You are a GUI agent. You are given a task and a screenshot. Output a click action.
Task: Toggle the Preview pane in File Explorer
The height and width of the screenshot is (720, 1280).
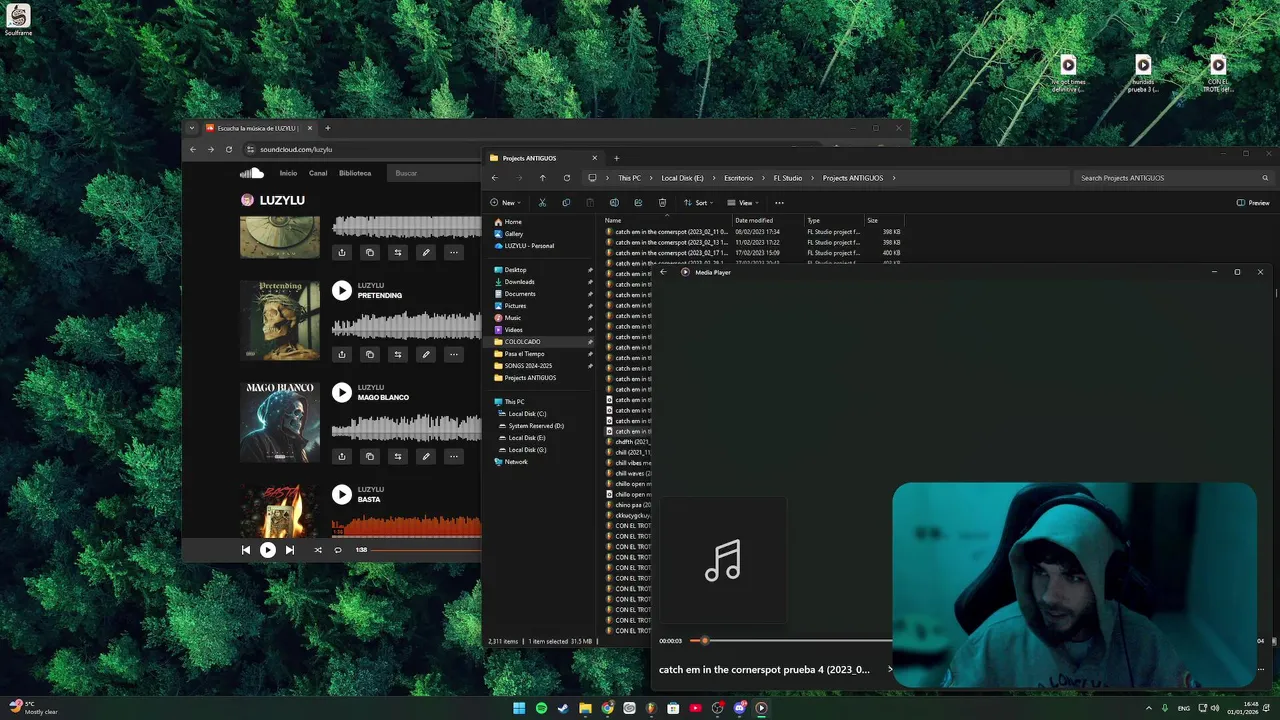(x=1253, y=203)
